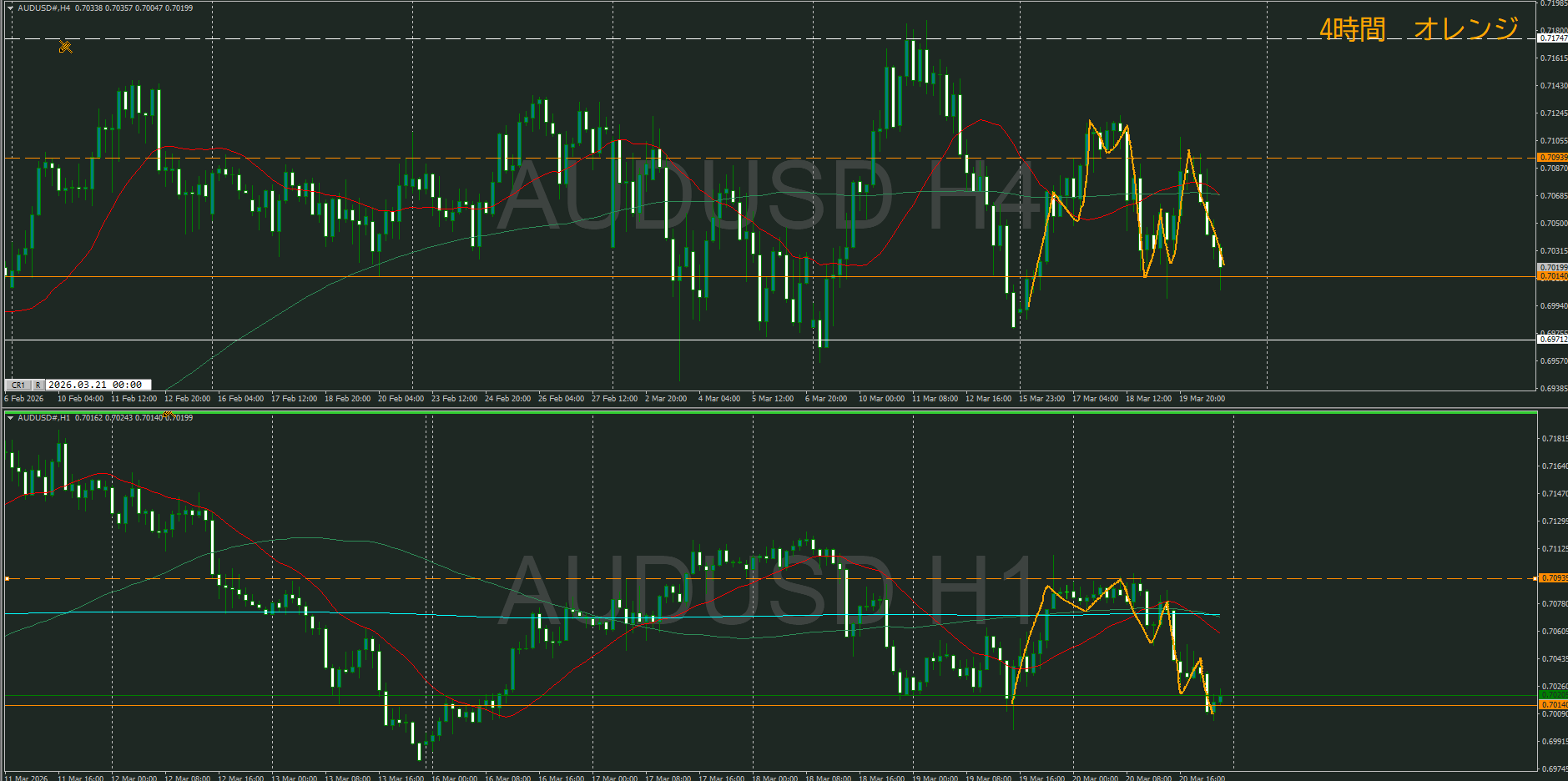1568x781 pixels.
Task: Click the AUDUSD#,H4 chart title text
Action: pos(43,8)
